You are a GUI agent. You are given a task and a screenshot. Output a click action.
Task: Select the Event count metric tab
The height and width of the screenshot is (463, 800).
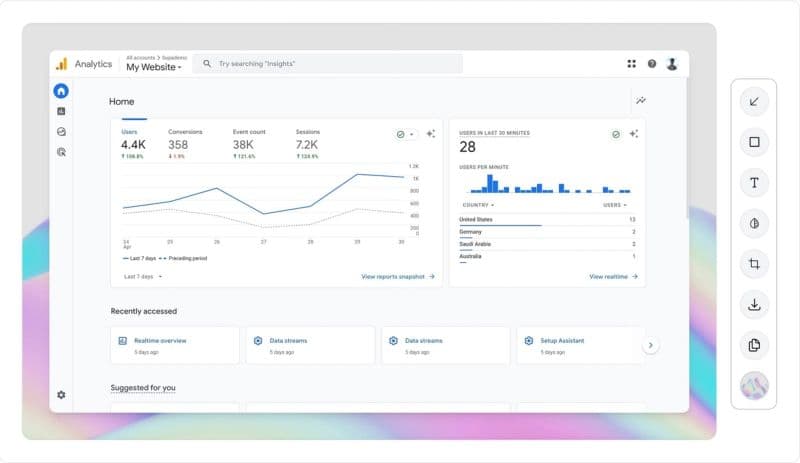249,144
